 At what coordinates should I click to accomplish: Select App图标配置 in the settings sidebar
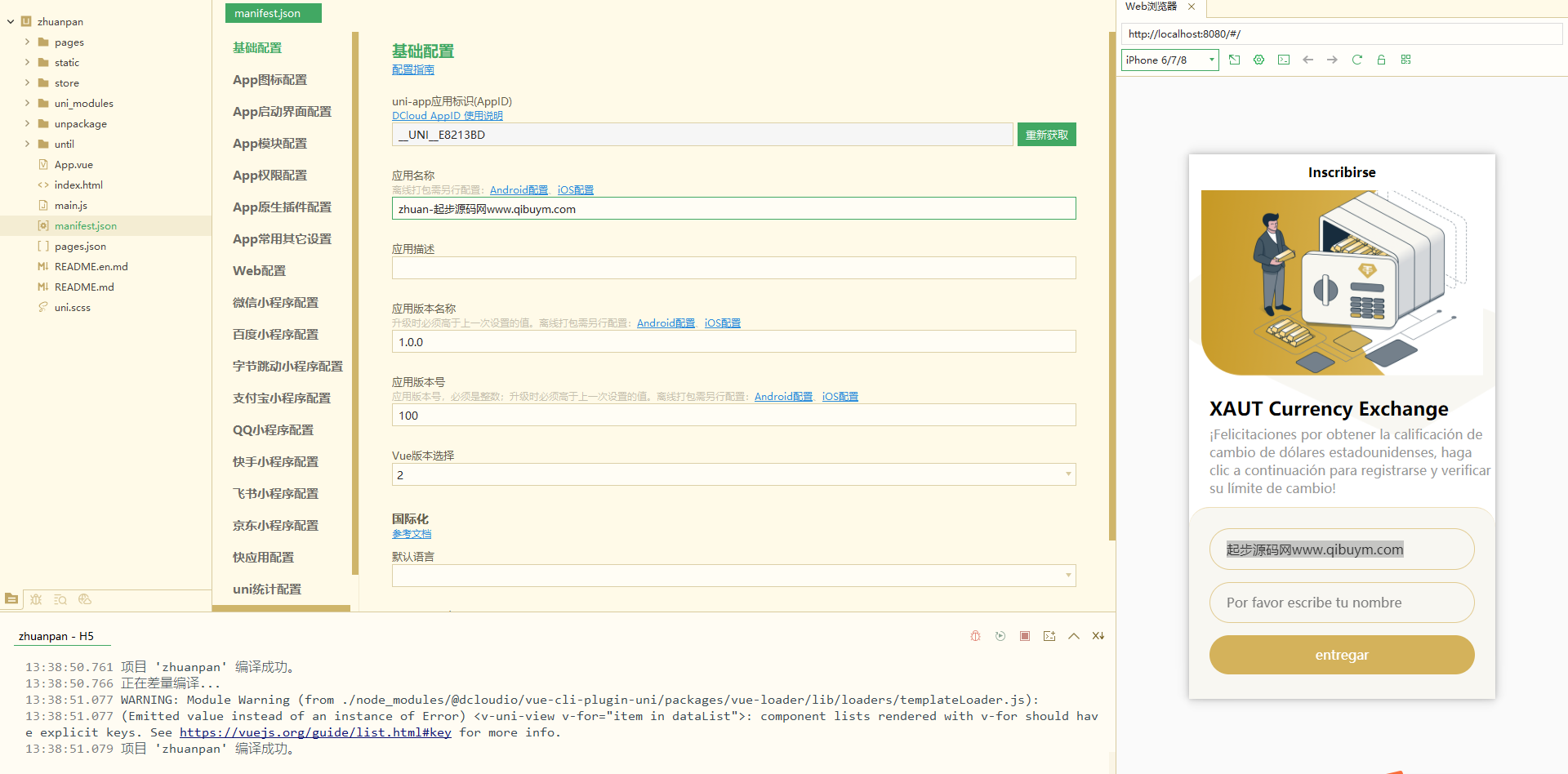[269, 80]
